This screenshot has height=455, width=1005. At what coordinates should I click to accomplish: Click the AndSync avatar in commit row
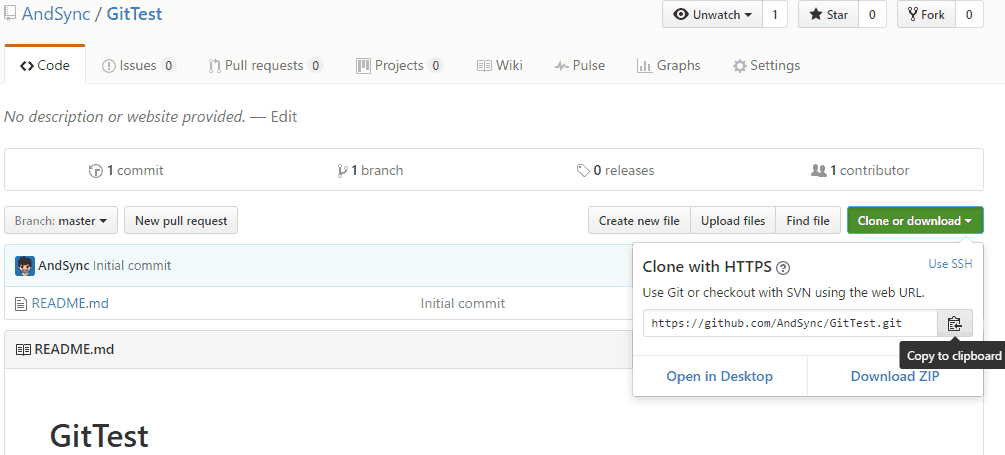click(25, 266)
